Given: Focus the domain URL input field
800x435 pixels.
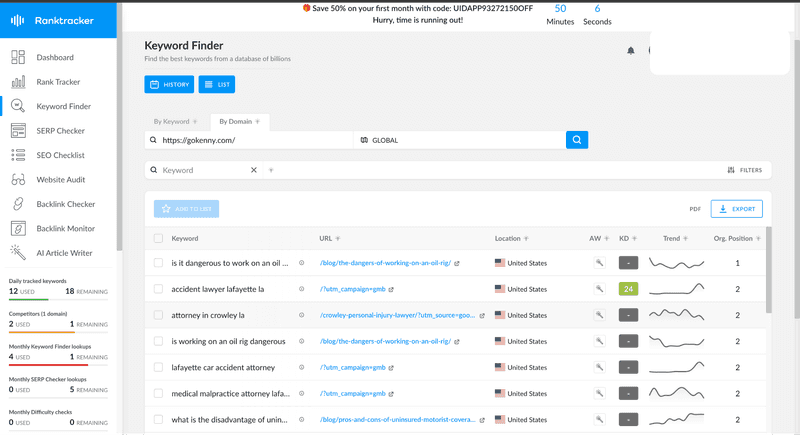Looking at the screenshot, I should click(255, 140).
